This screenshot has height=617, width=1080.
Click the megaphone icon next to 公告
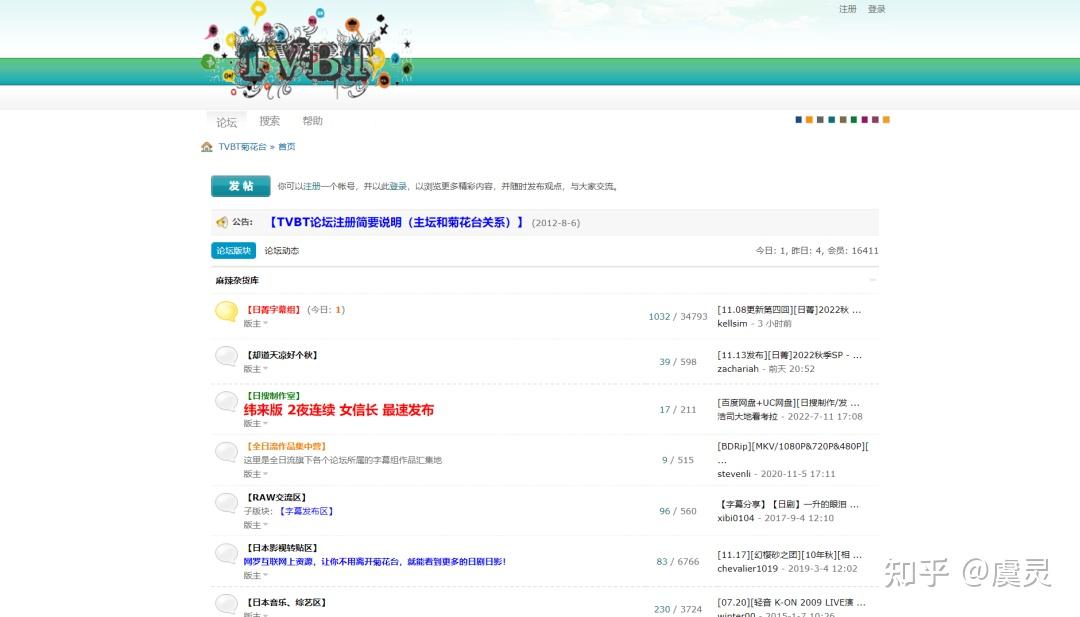click(222, 222)
